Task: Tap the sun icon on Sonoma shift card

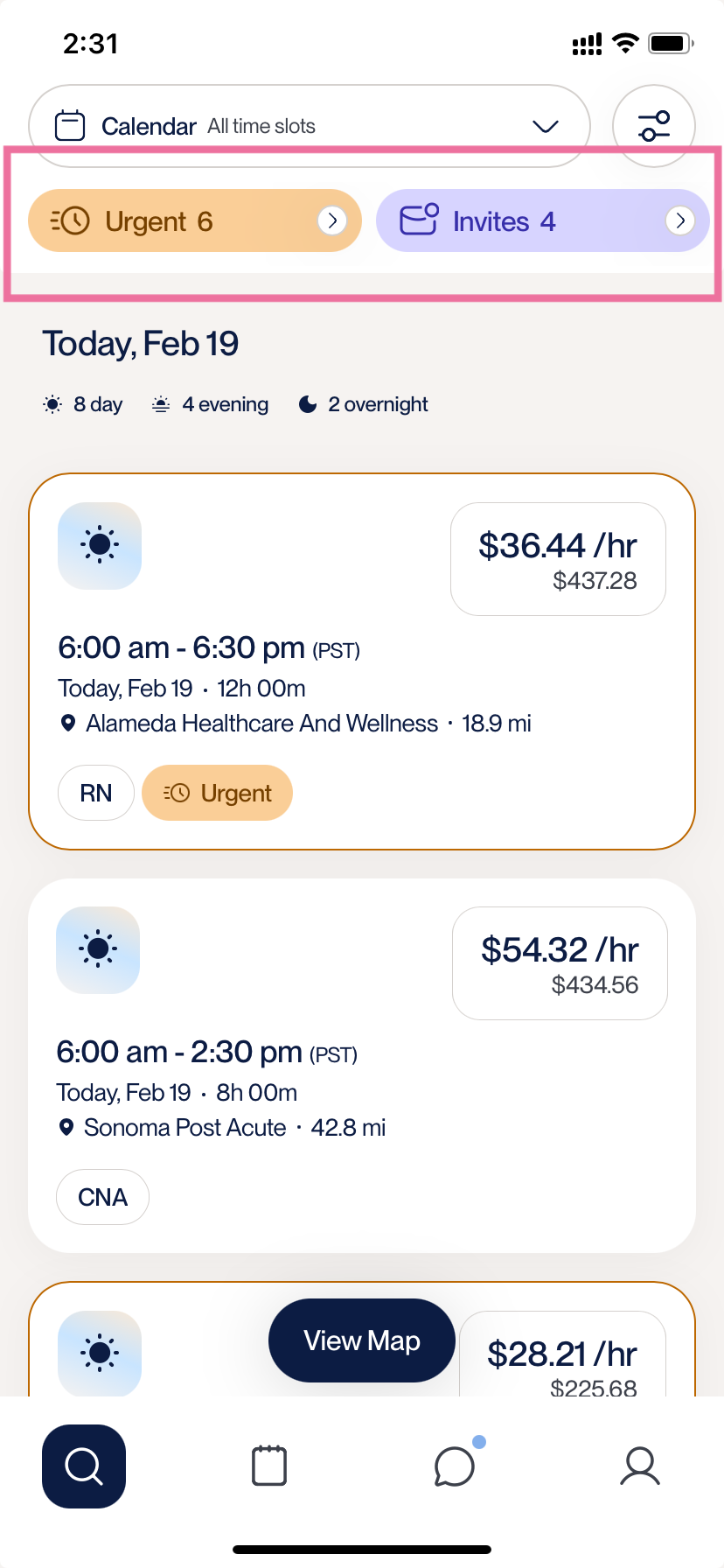Action: [98, 949]
